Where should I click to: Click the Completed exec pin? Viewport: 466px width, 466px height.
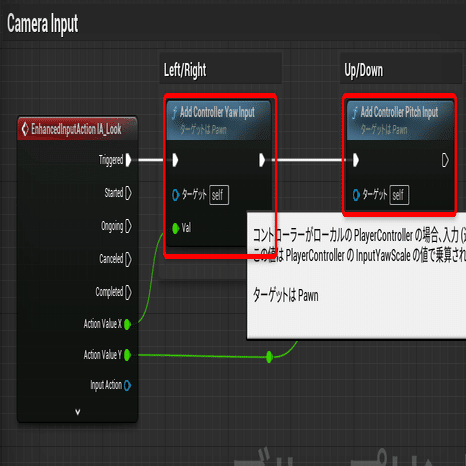tap(128, 292)
